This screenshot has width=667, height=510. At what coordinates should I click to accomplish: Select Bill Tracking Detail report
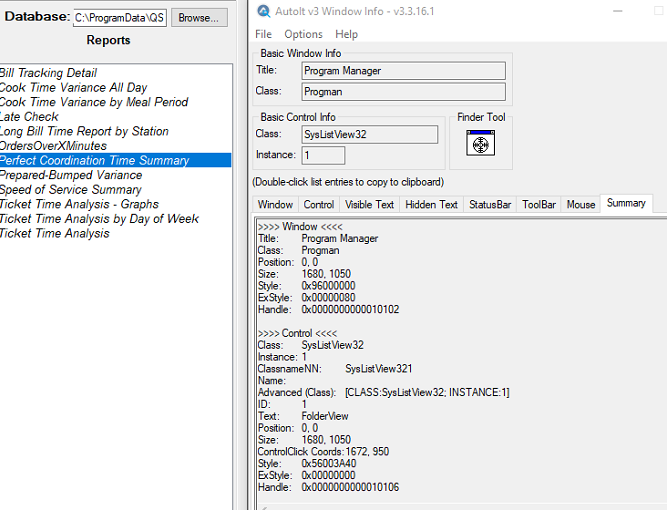[x=116, y=73]
